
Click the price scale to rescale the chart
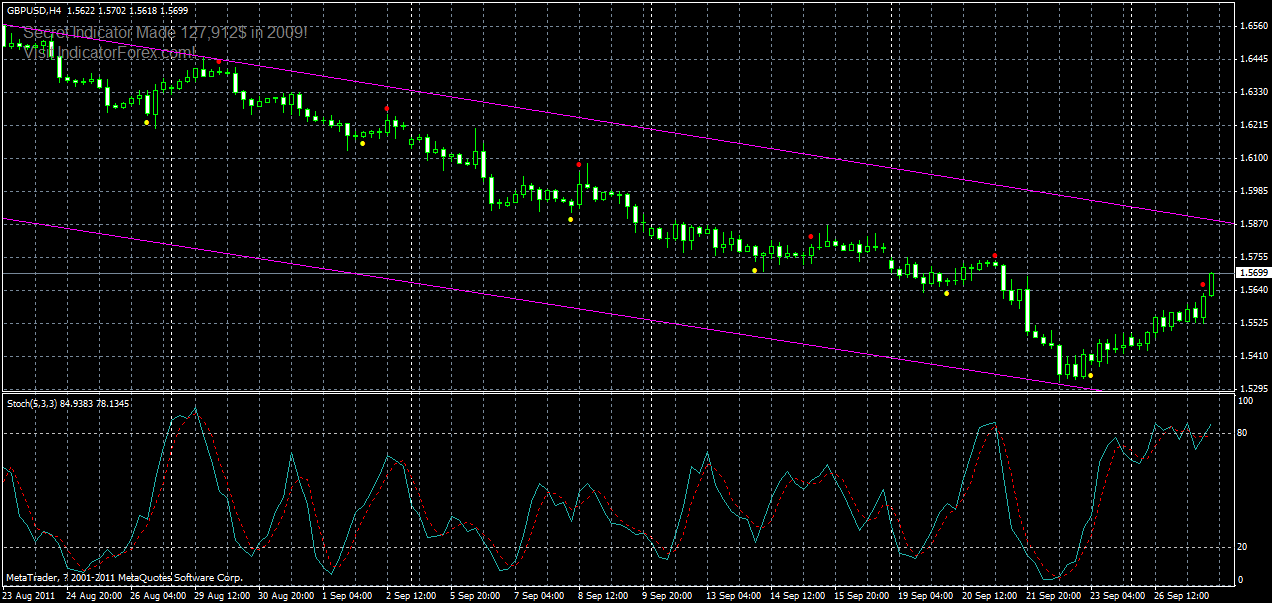tap(1250, 200)
